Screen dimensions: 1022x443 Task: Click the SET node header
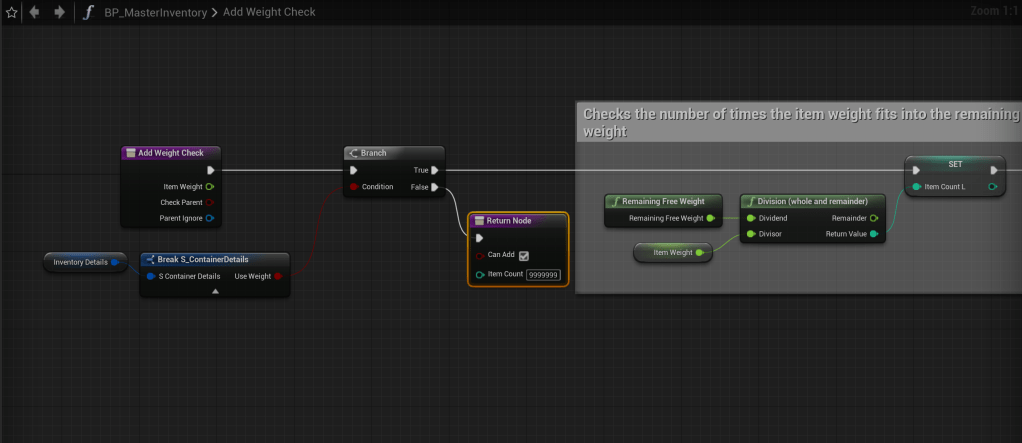[x=954, y=163]
